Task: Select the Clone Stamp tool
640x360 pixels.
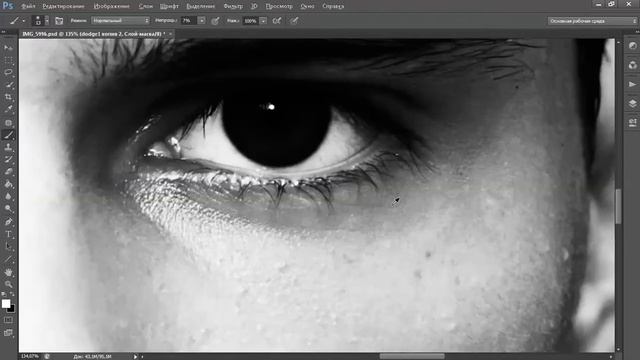Action: coord(8,147)
